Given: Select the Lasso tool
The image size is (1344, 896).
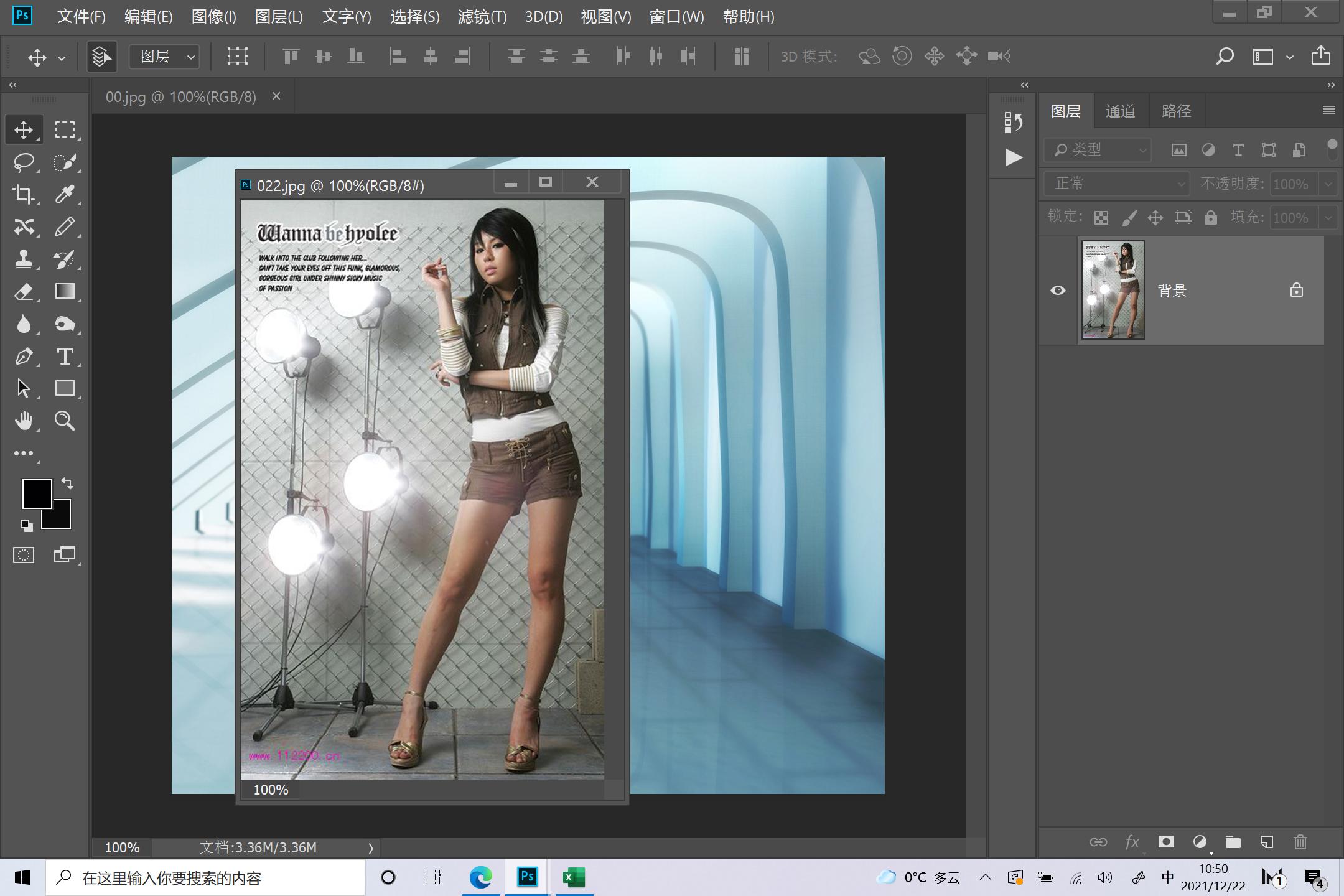Looking at the screenshot, I should tap(24, 162).
